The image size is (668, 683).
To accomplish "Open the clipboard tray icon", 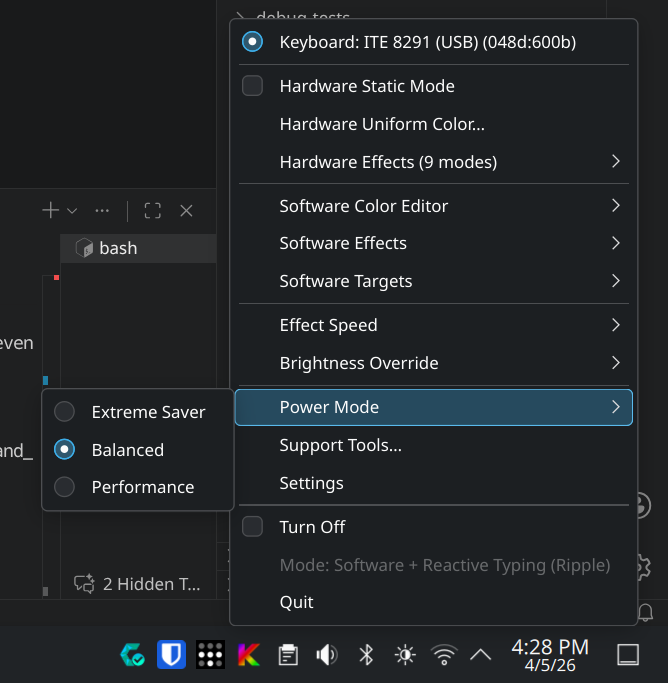I will tap(288, 655).
